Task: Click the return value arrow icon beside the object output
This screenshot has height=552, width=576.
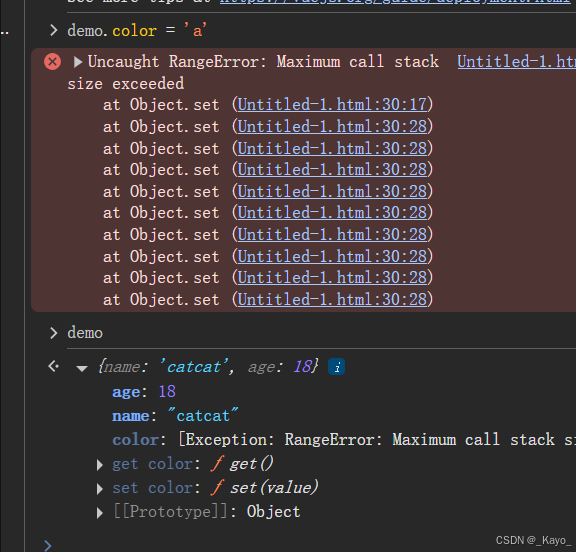Action: tap(54, 366)
